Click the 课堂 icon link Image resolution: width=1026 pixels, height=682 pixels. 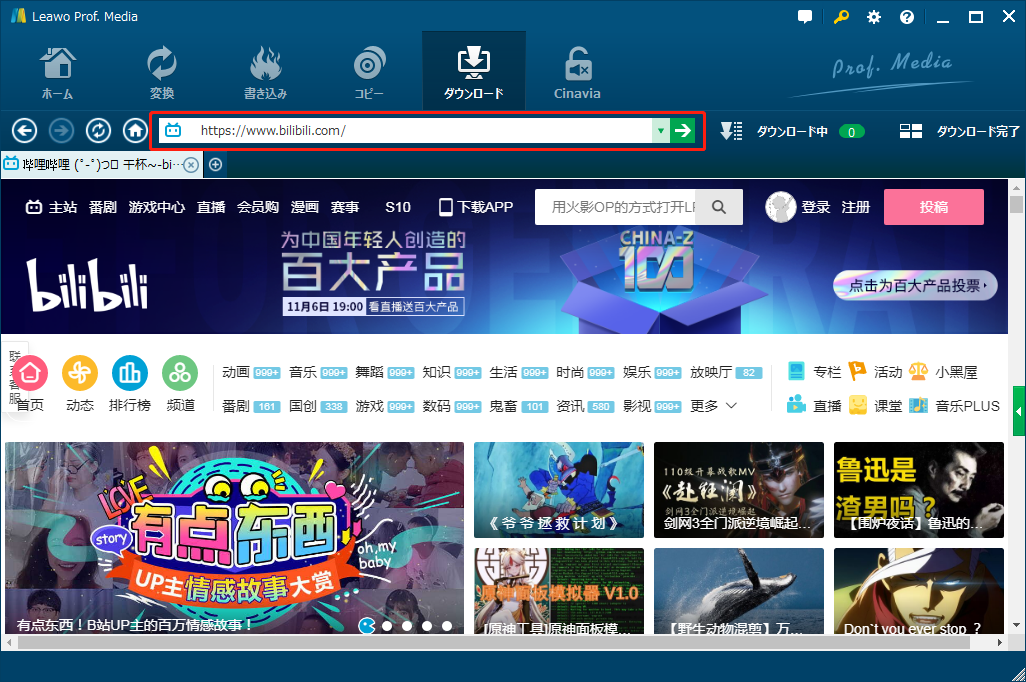tap(876, 405)
